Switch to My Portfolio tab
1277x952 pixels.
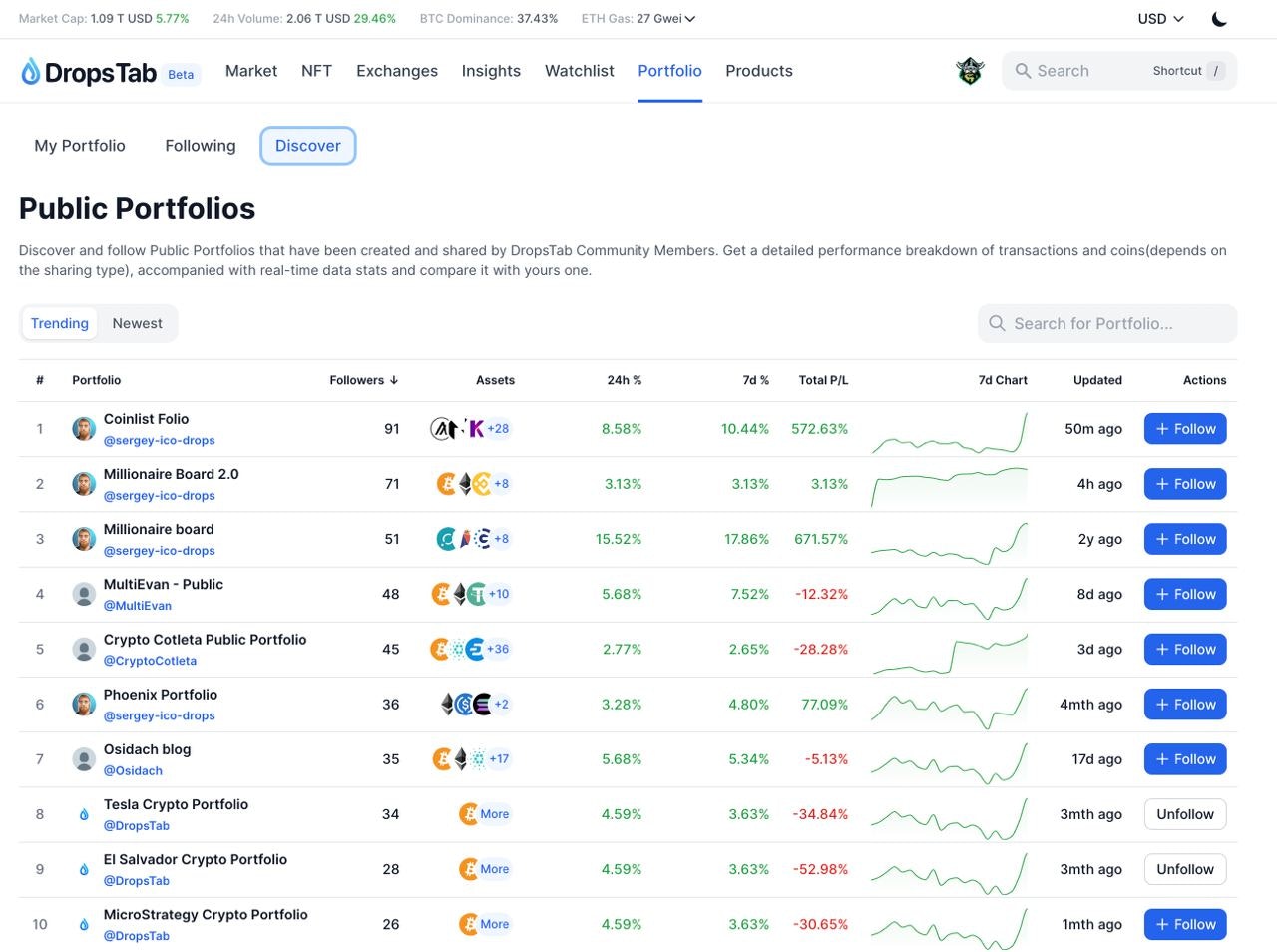coord(80,146)
